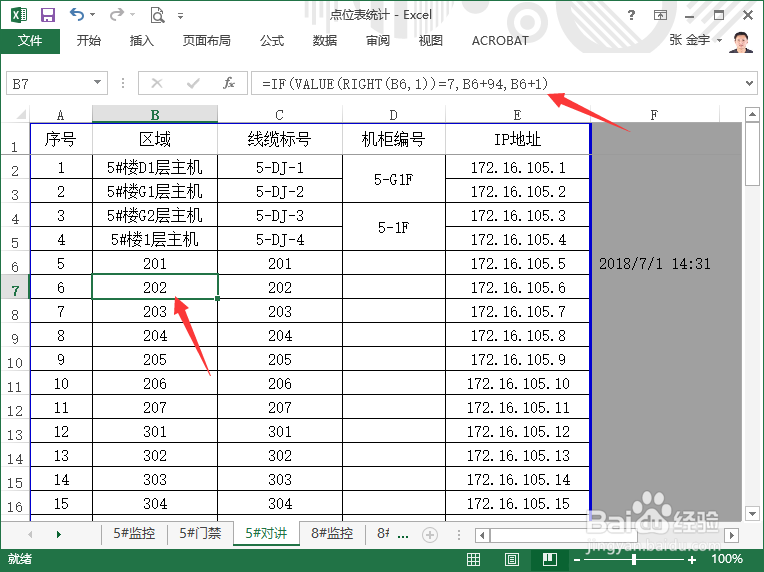The image size is (764, 572).
Task: Click the Excel application icon
Action: [19, 15]
